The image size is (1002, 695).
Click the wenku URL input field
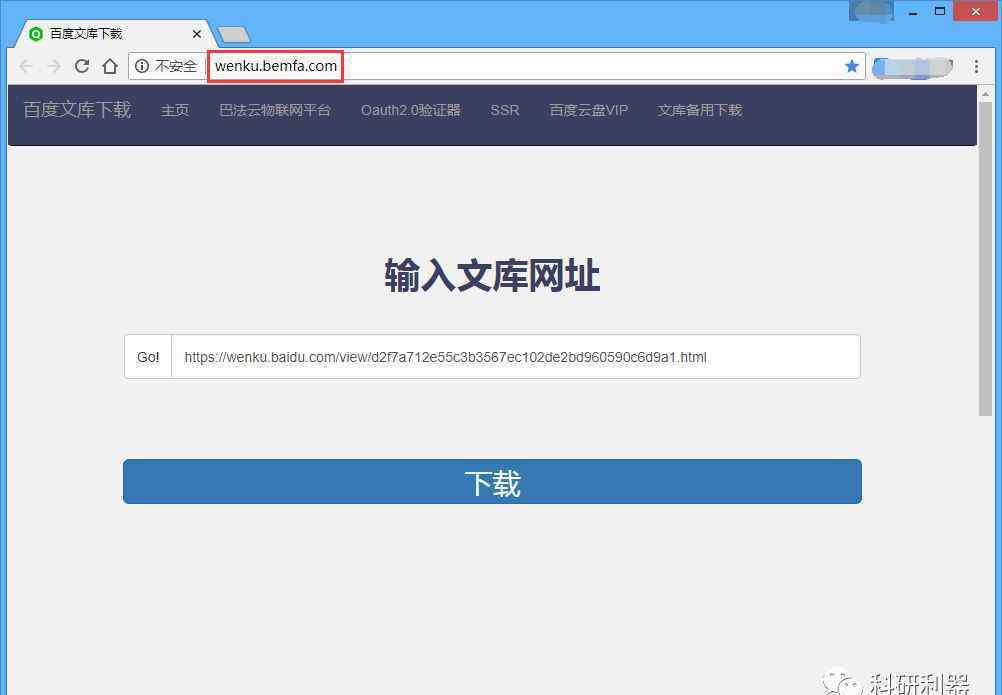click(x=516, y=357)
